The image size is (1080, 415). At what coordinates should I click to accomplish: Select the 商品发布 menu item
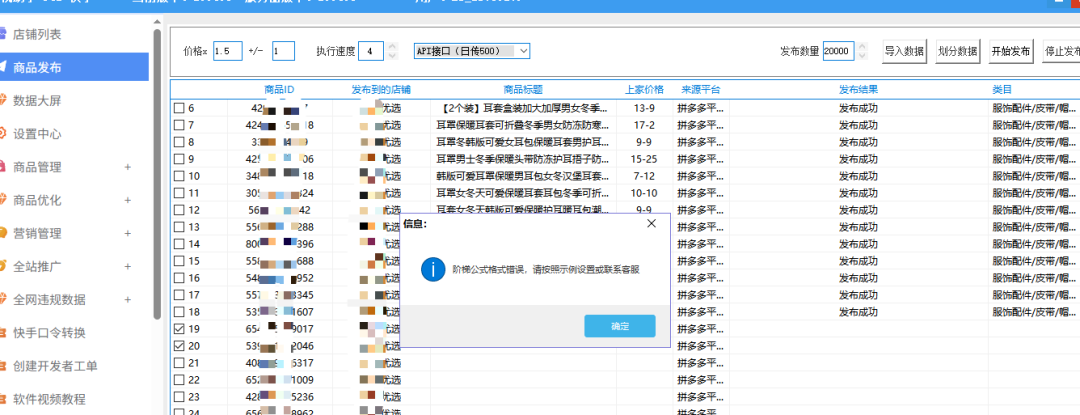(72, 67)
